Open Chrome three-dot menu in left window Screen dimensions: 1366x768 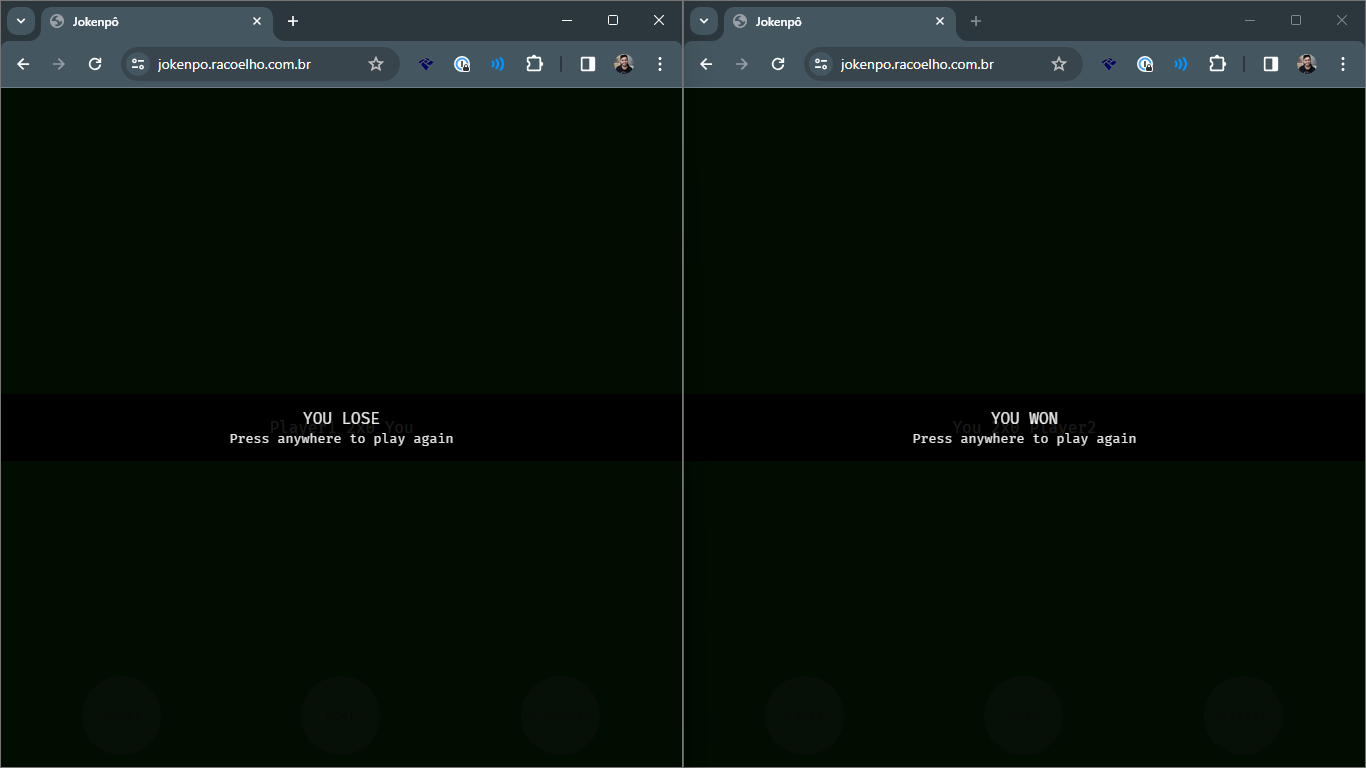pos(660,64)
